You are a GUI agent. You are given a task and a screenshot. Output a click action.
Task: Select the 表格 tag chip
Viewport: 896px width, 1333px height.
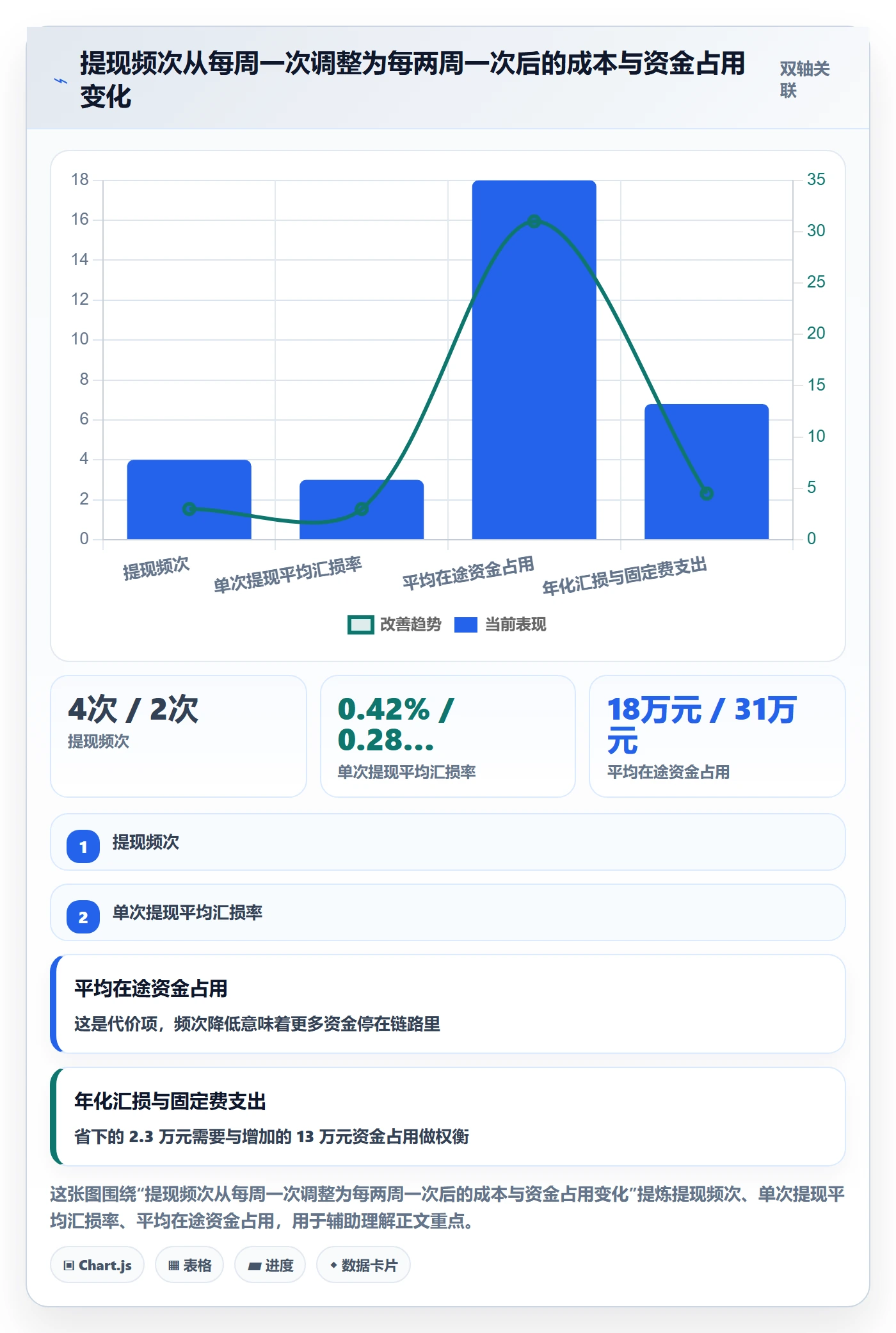click(189, 1264)
